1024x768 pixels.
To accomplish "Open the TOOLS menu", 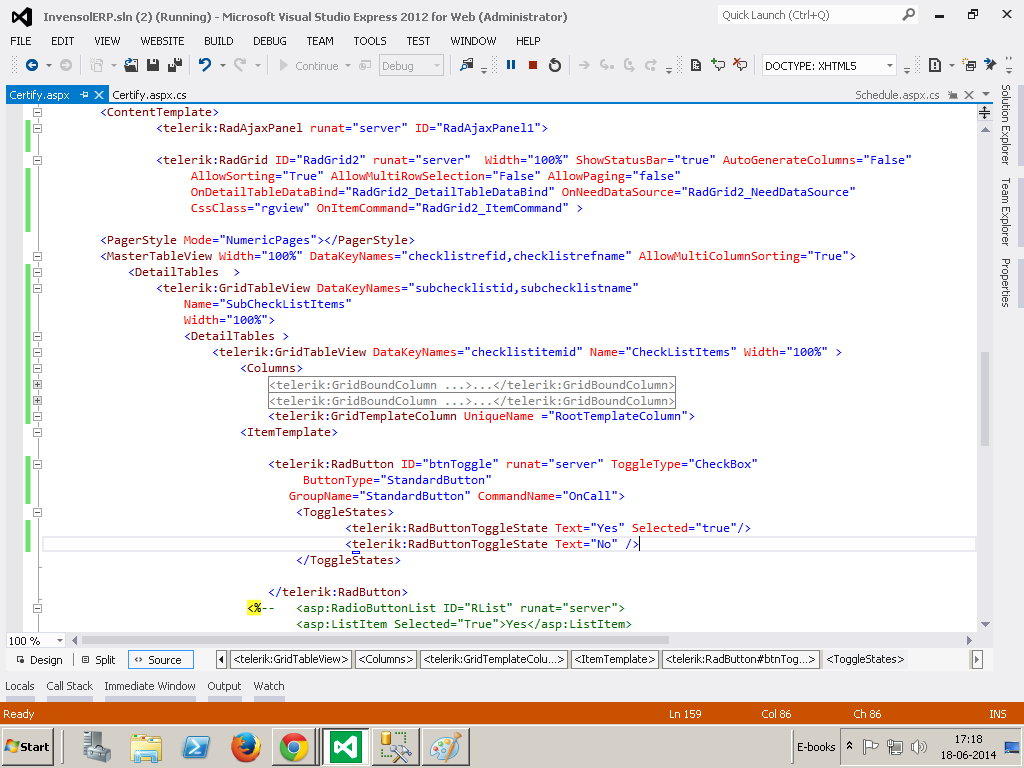I will 370,40.
